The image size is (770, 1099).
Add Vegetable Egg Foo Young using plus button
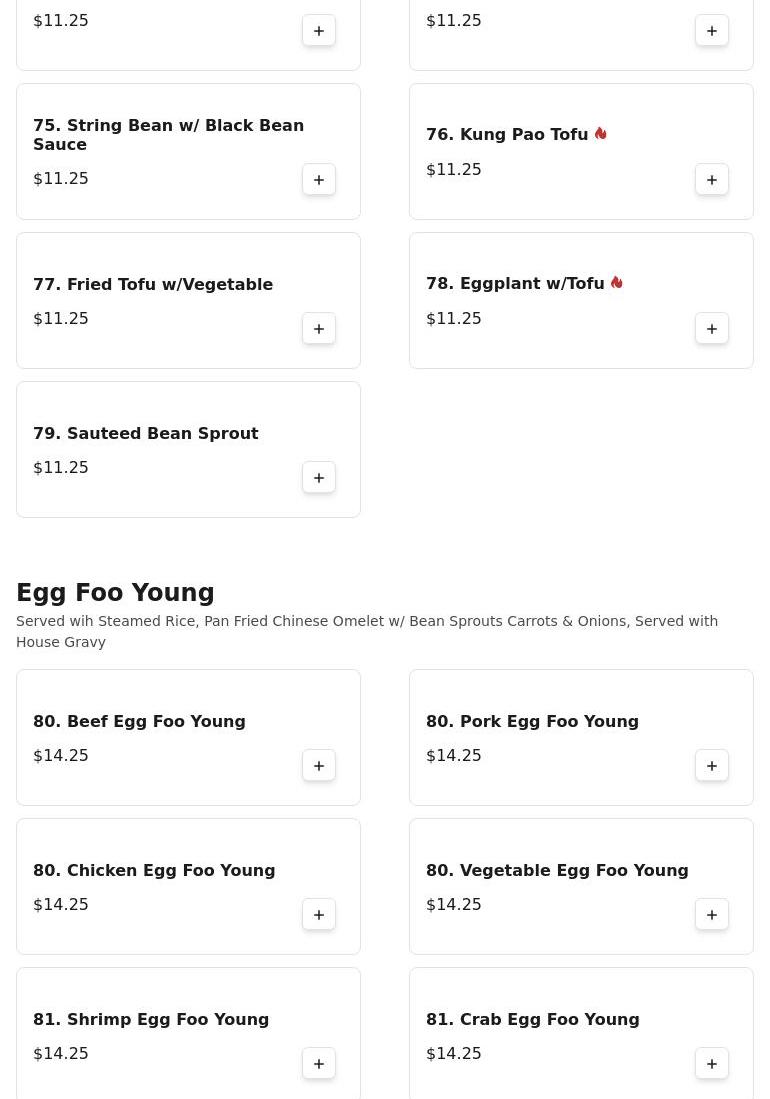(x=712, y=915)
